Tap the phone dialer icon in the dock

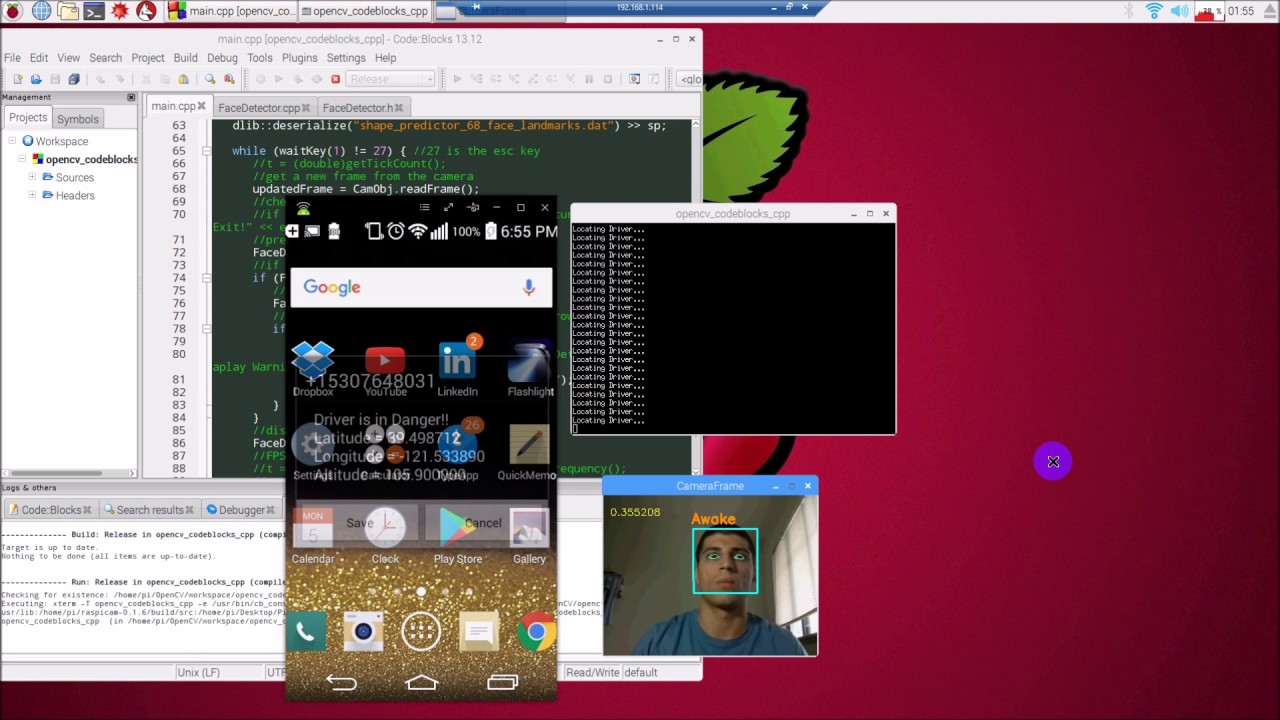tap(306, 632)
